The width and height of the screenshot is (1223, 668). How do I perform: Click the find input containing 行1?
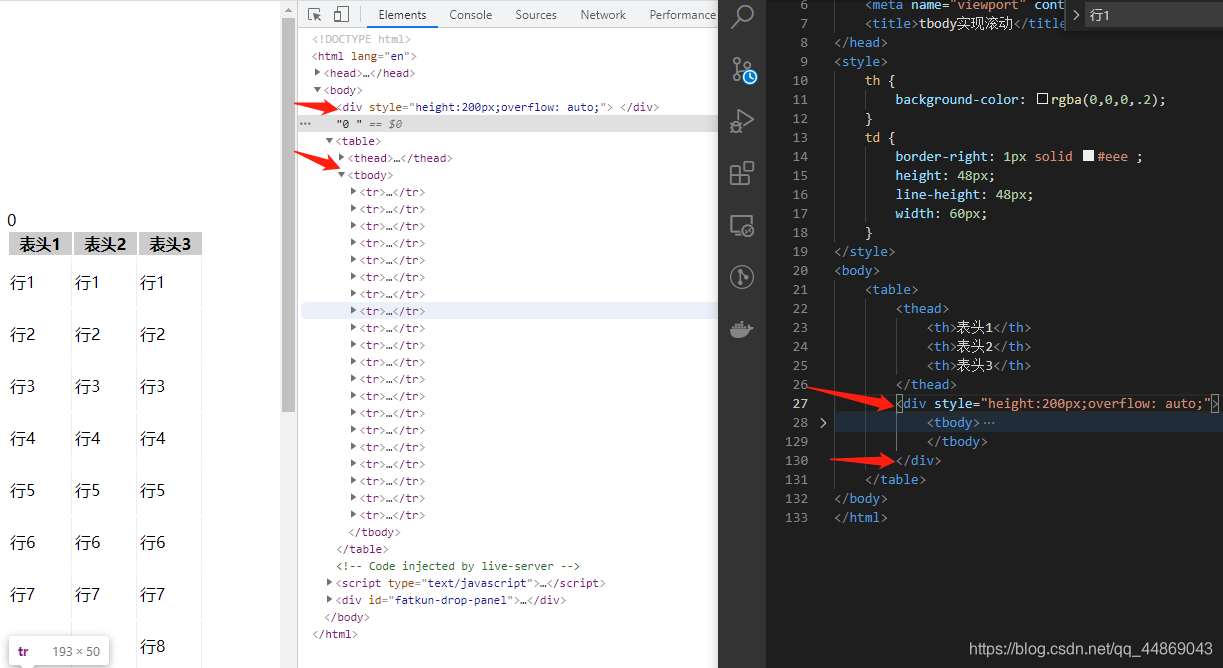[1153, 15]
